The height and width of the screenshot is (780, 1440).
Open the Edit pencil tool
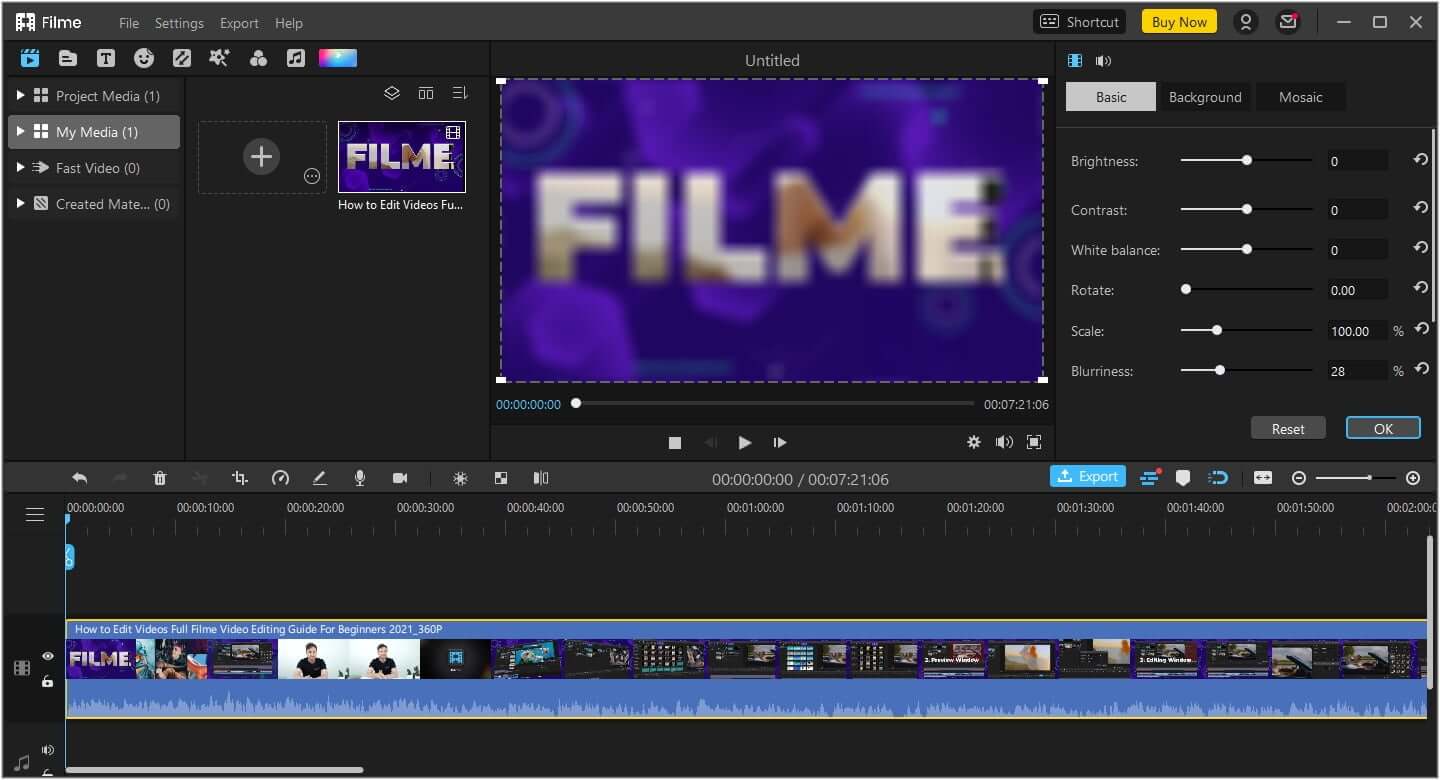pos(320,478)
